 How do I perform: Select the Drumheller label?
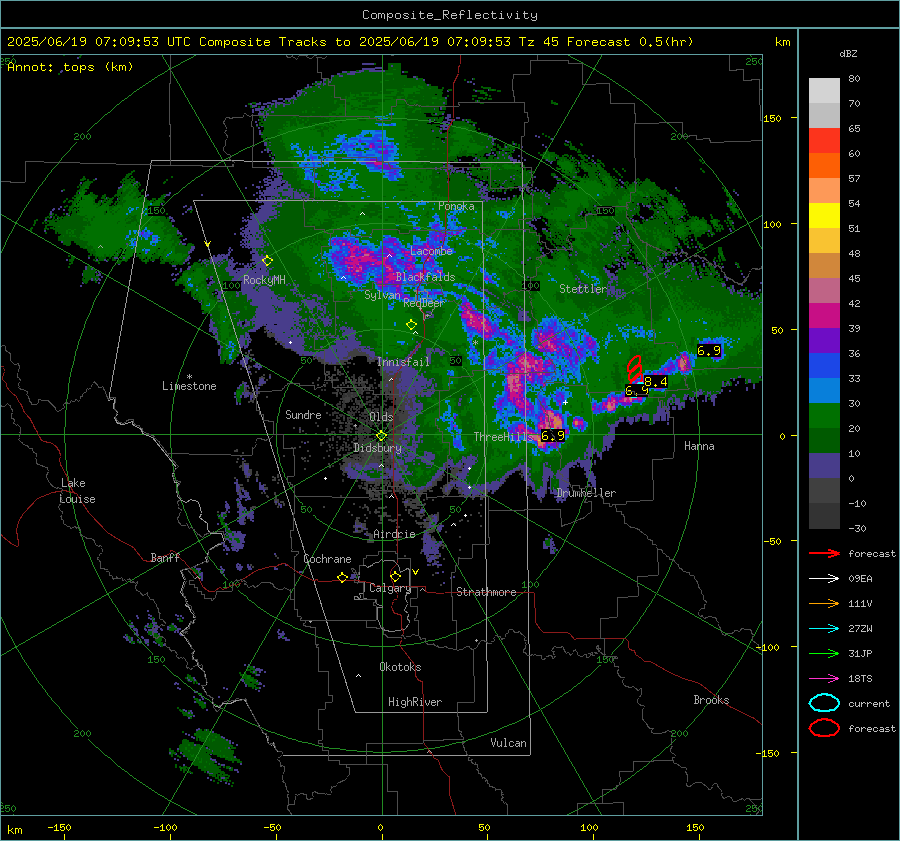586,493
